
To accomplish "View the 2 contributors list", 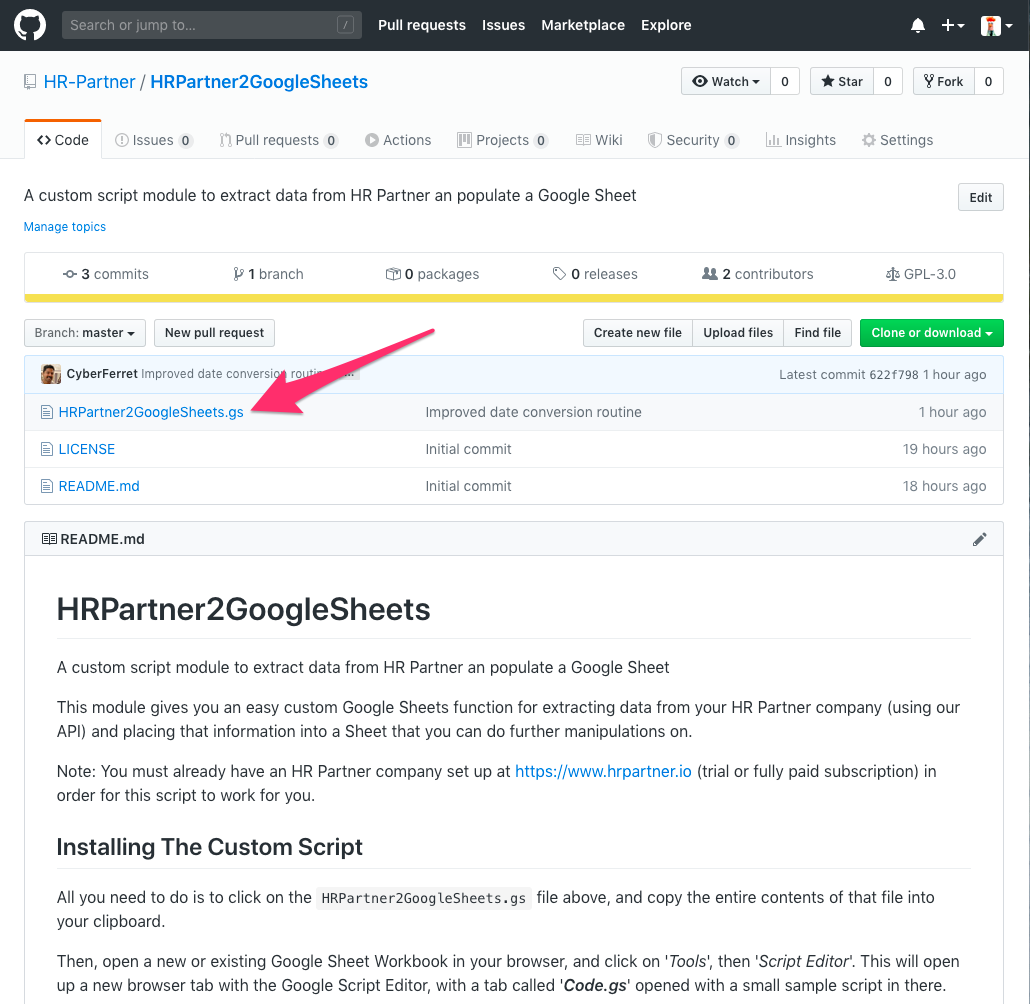I will click(x=757, y=274).
